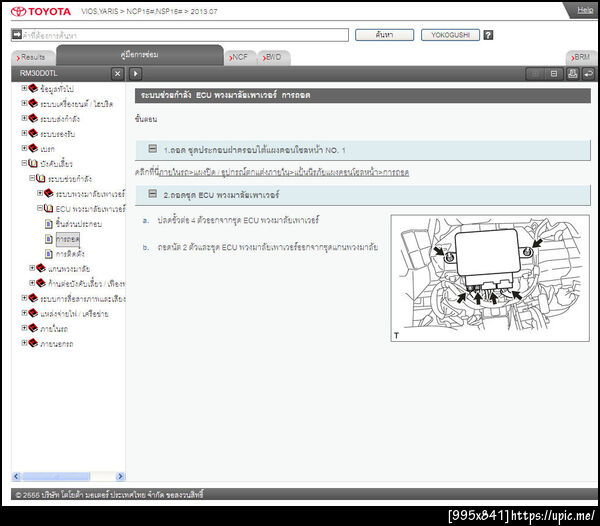Viewport: 600px width, 526px height.
Task: Open the BRM tab
Action: click(x=582, y=57)
